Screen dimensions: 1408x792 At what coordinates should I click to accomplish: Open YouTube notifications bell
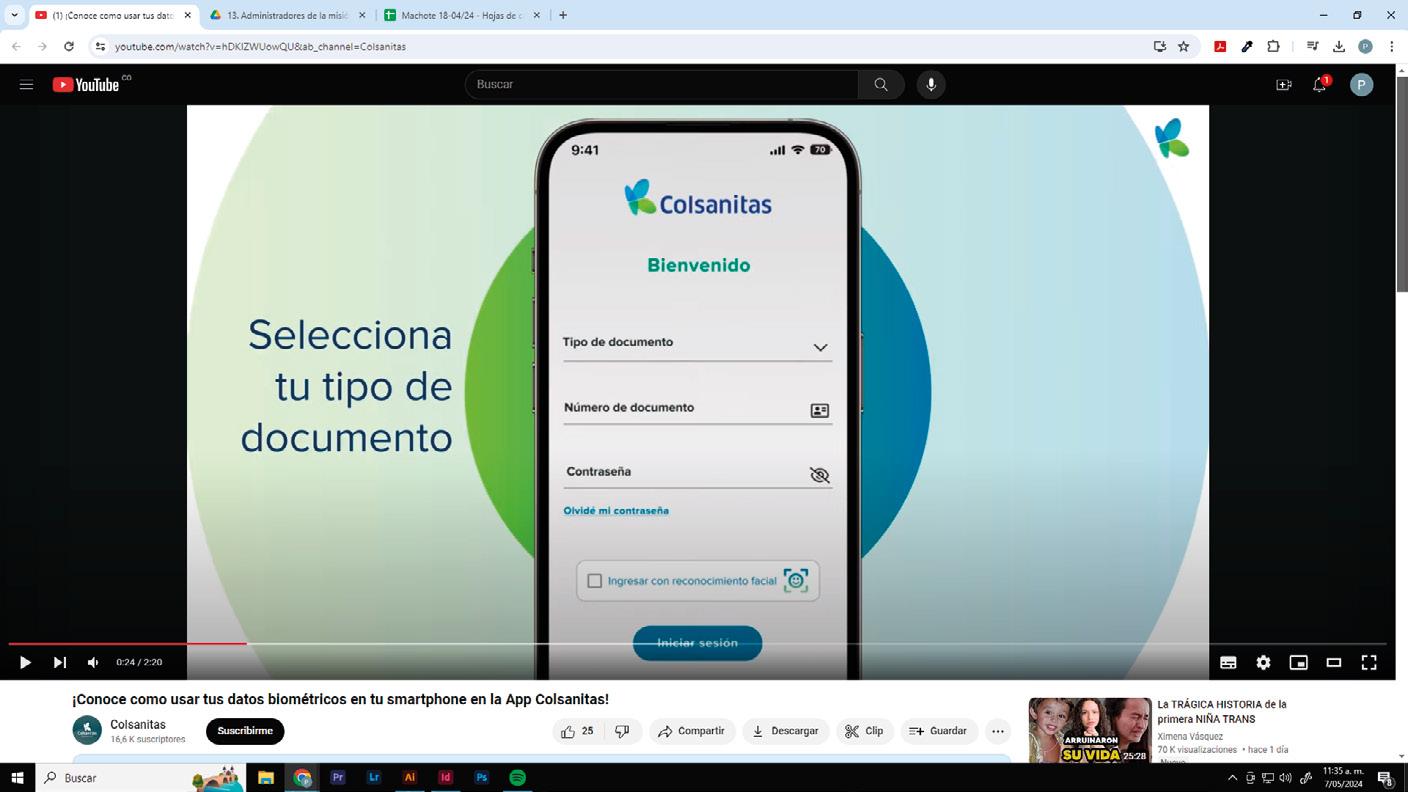[1320, 85]
